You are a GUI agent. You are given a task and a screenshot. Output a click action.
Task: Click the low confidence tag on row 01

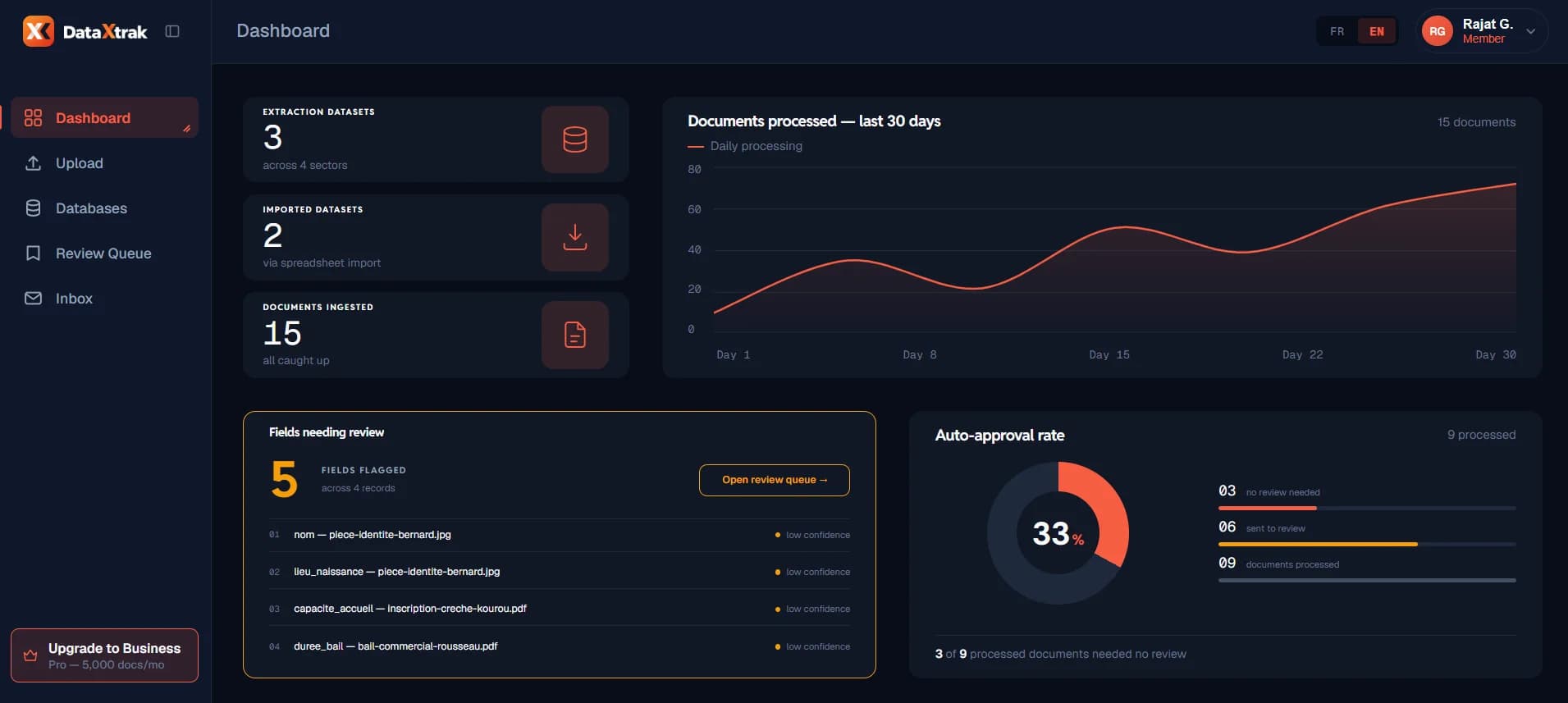812,535
